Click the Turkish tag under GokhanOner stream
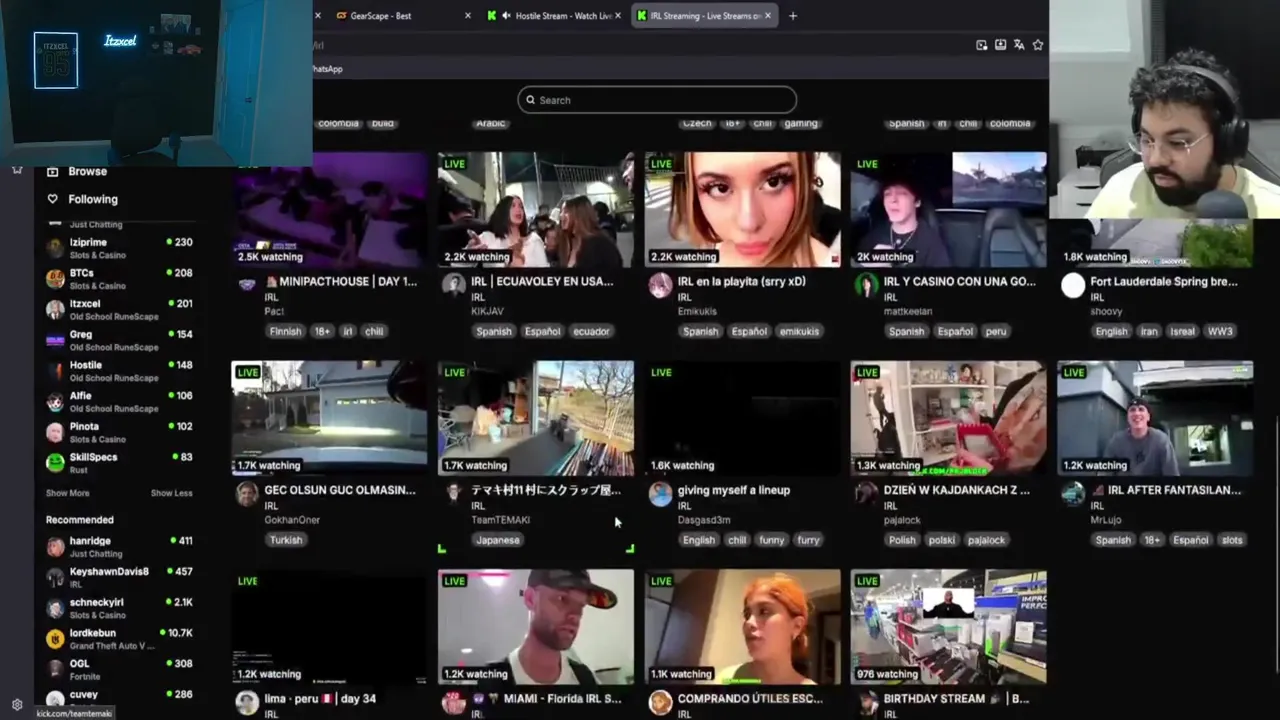The image size is (1280, 720). click(285, 540)
